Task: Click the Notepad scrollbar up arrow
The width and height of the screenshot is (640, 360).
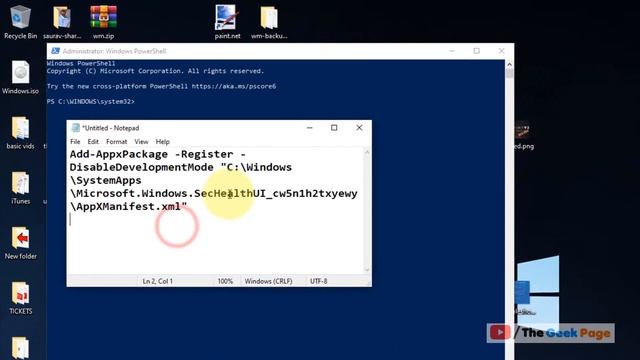Action: 367,152
